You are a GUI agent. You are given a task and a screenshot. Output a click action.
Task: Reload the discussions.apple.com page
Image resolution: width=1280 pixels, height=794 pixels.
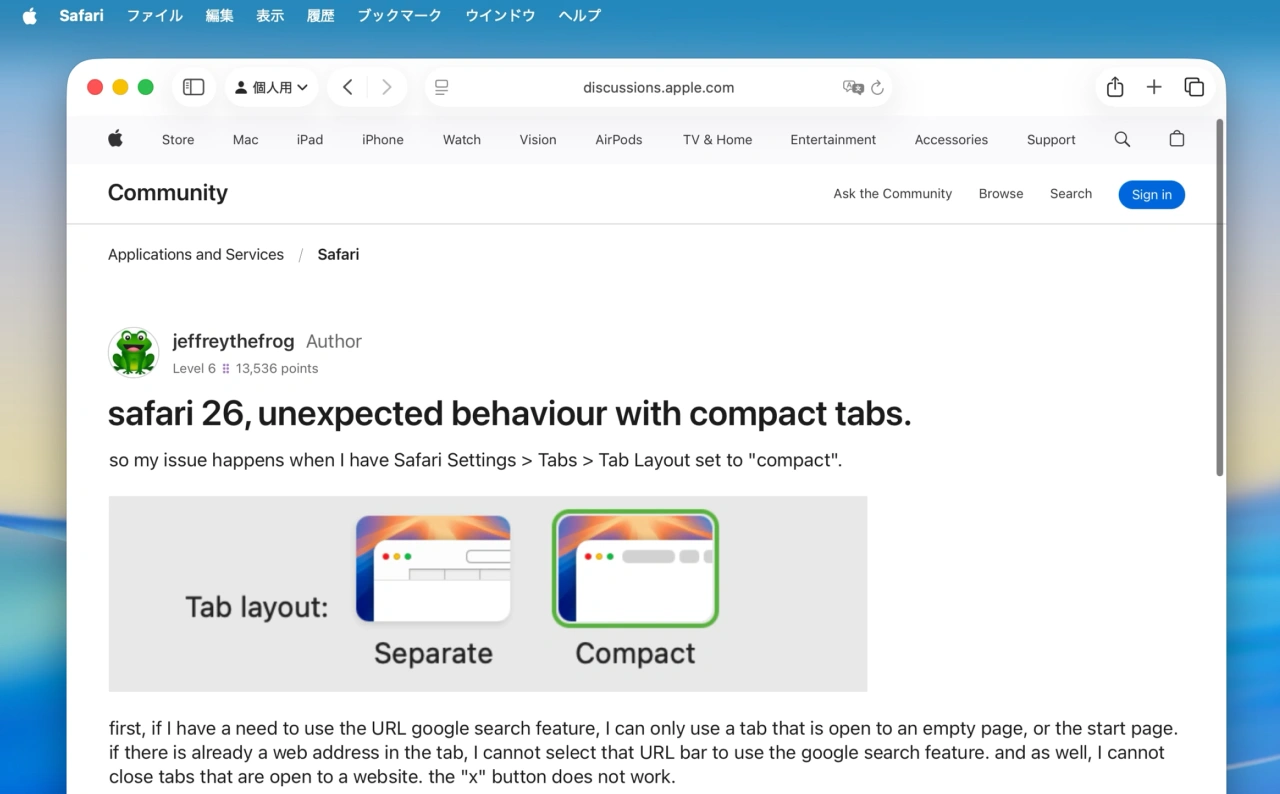(x=878, y=88)
